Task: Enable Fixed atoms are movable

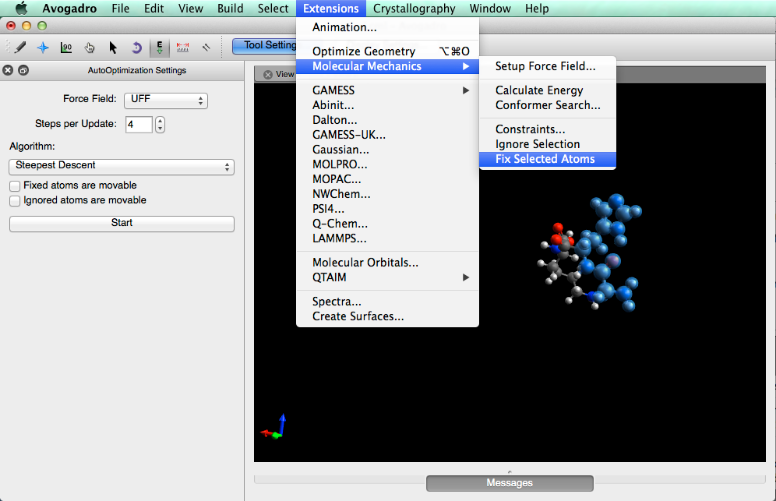Action: [x=15, y=186]
